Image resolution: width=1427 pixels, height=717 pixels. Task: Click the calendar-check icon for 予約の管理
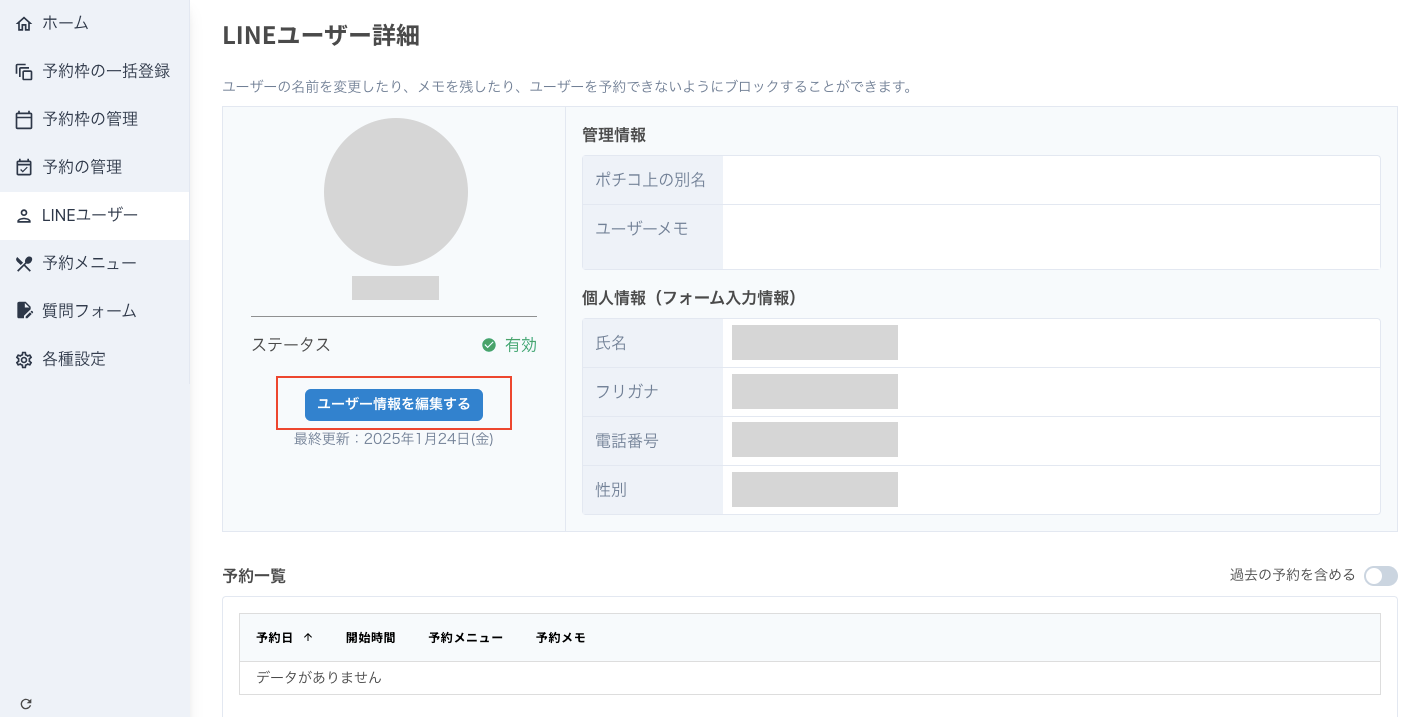(x=24, y=167)
